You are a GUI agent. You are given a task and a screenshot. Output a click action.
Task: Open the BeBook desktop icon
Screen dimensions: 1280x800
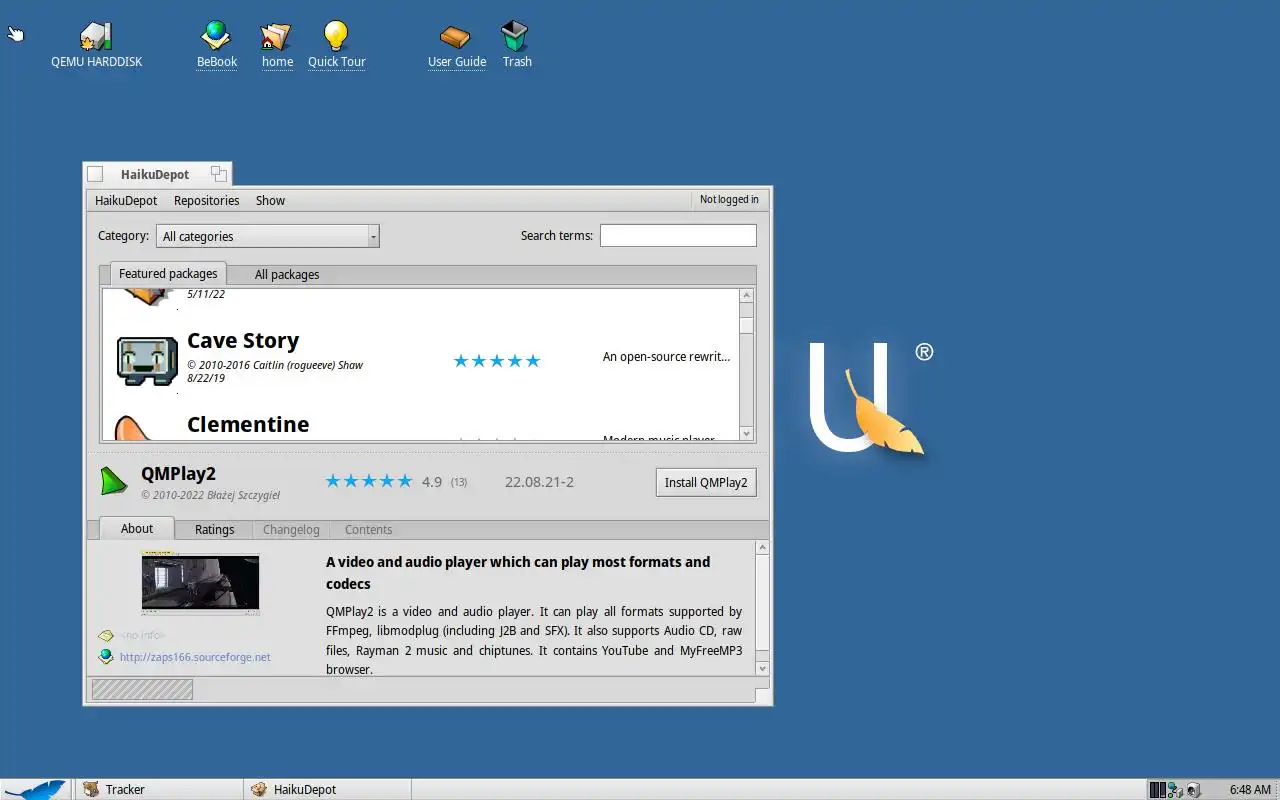click(x=216, y=36)
